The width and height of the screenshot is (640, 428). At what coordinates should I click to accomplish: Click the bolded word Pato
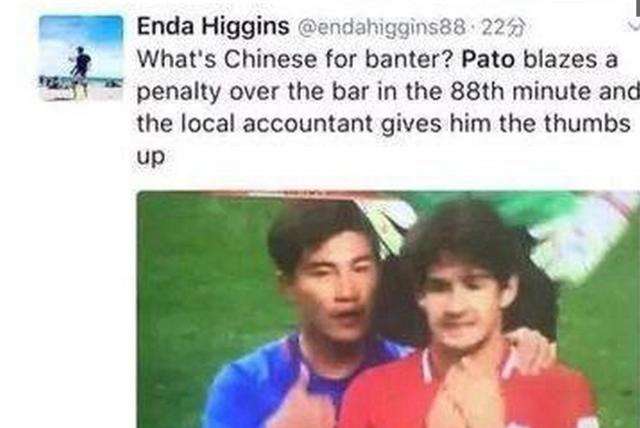pyautogui.click(x=488, y=60)
